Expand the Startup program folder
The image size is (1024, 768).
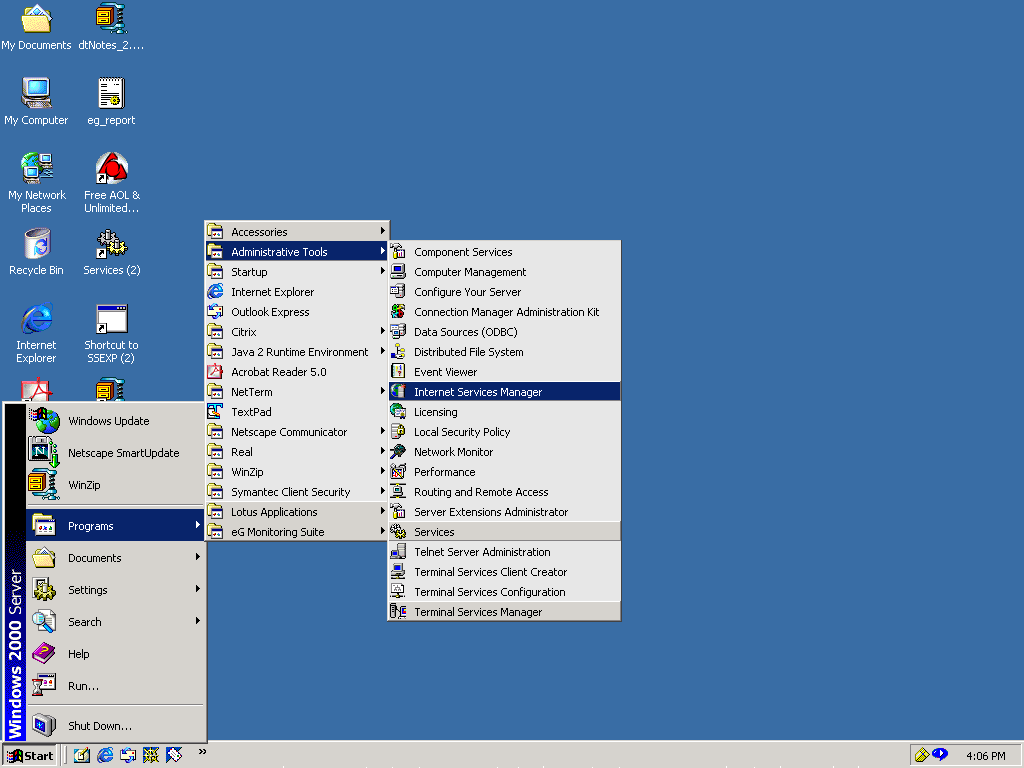(297, 272)
